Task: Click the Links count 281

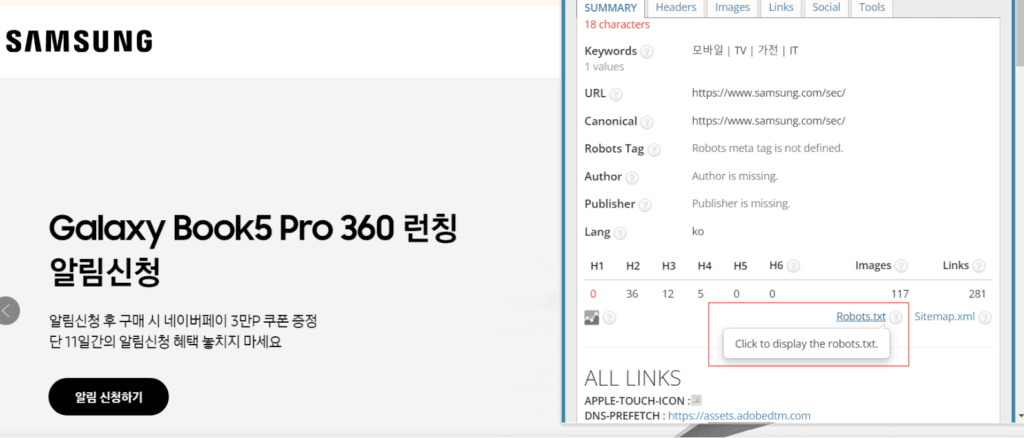Action: (976, 294)
